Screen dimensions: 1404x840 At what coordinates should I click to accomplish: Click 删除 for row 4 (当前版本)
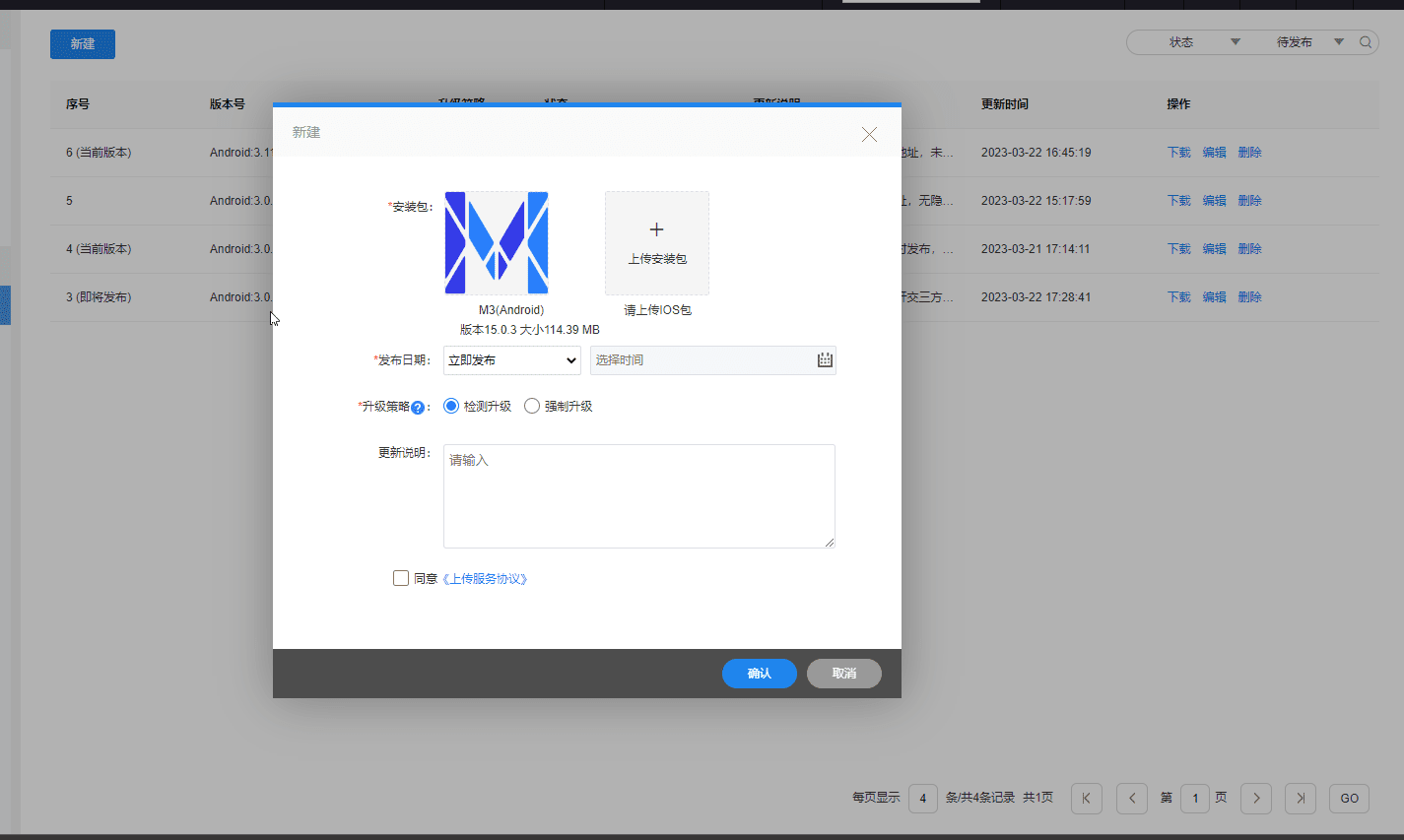(1250, 249)
